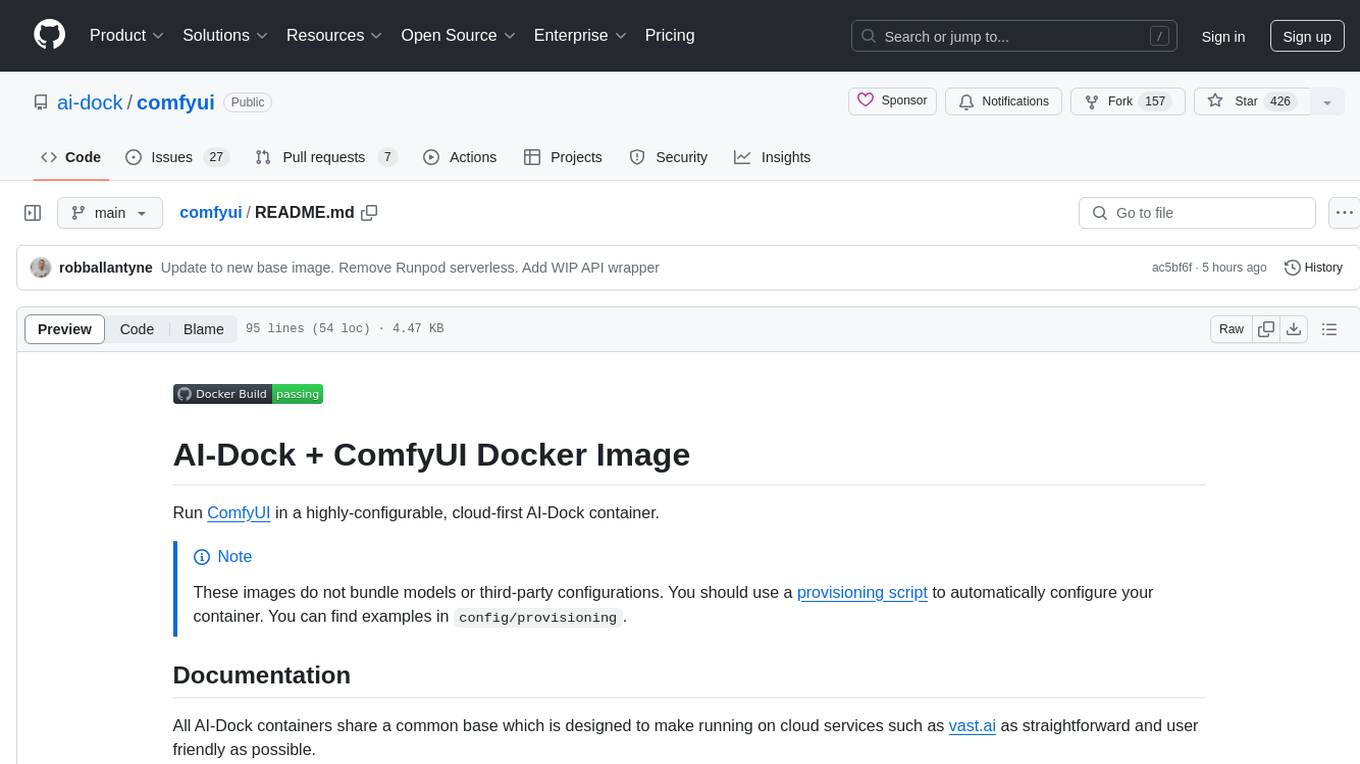
Task: Download the raw file
Action: [x=1294, y=329]
